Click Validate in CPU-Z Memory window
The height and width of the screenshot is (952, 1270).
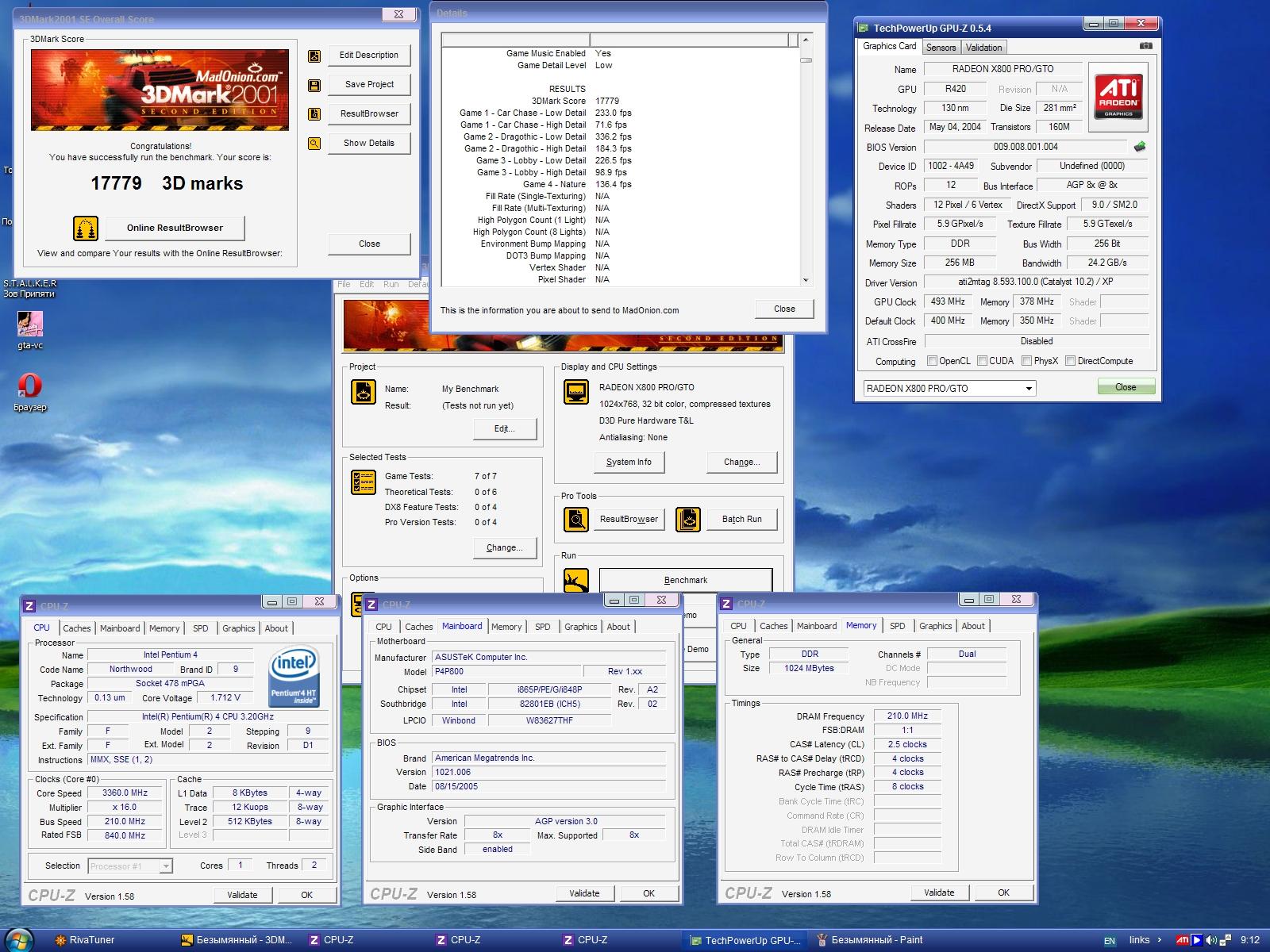(939, 893)
